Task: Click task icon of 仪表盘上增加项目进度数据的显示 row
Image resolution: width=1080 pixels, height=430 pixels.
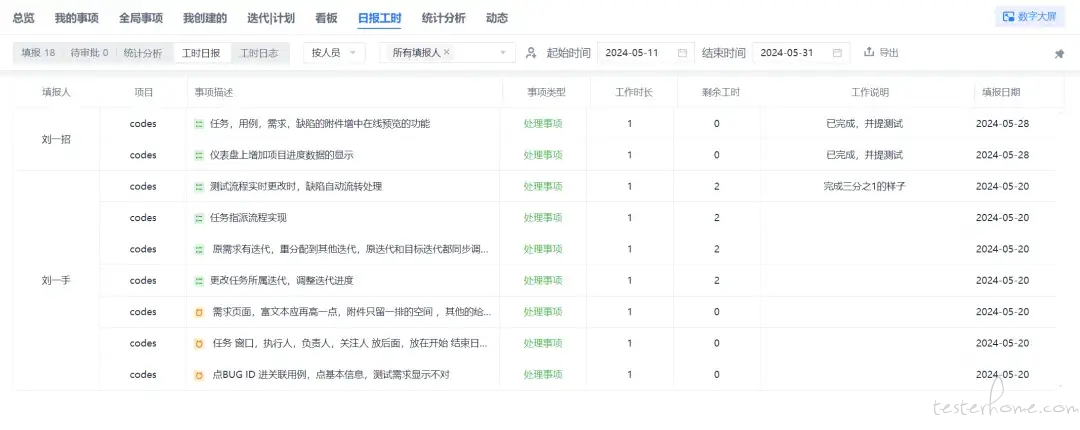Action: tap(199, 156)
